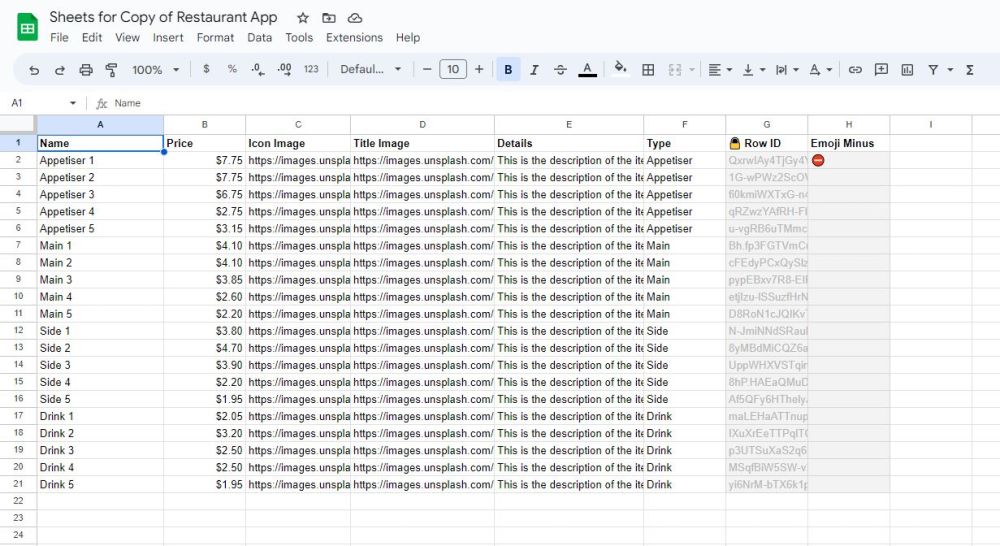Select the price cell $4.70
The height and width of the screenshot is (546, 1000).
point(205,348)
